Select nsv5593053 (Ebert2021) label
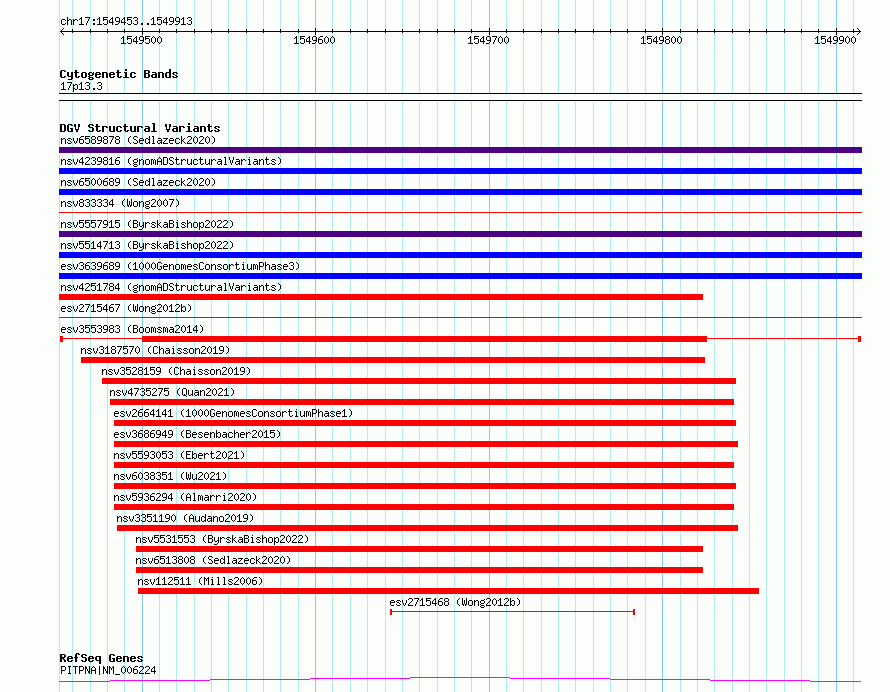 pos(179,455)
